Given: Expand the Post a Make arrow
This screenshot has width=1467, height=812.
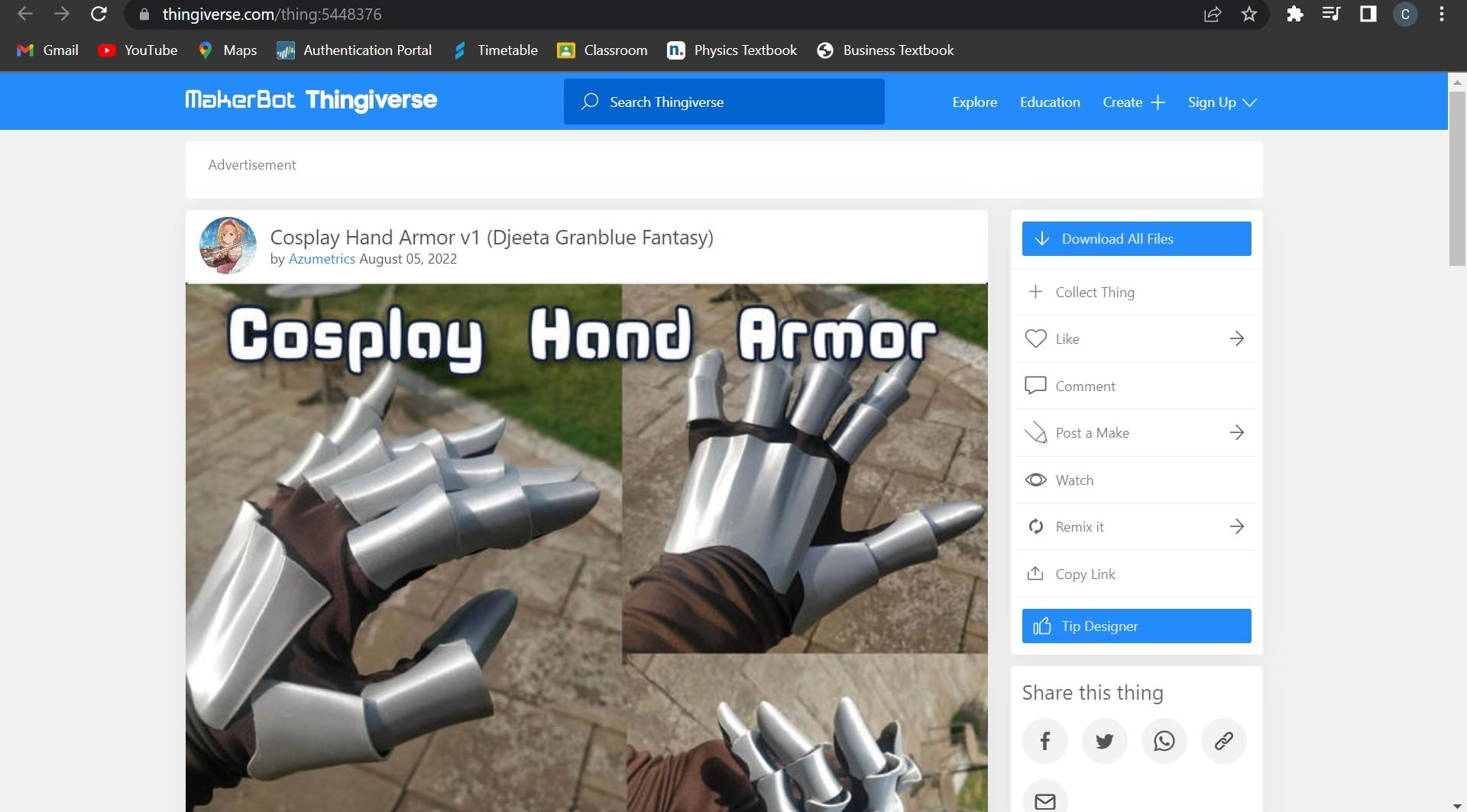Looking at the screenshot, I should coord(1236,432).
